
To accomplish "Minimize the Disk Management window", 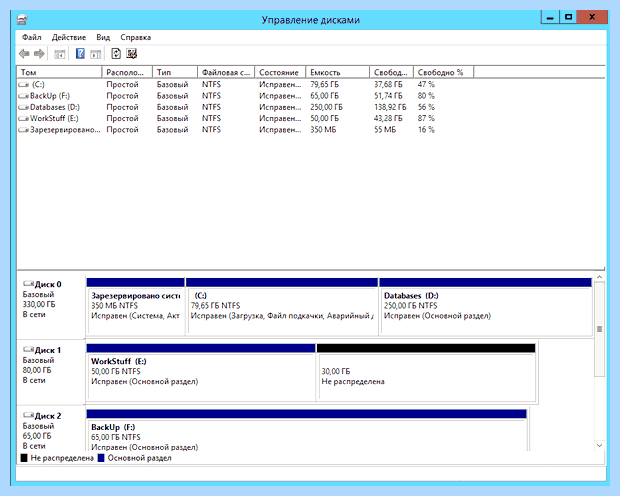I will tap(550, 17).
